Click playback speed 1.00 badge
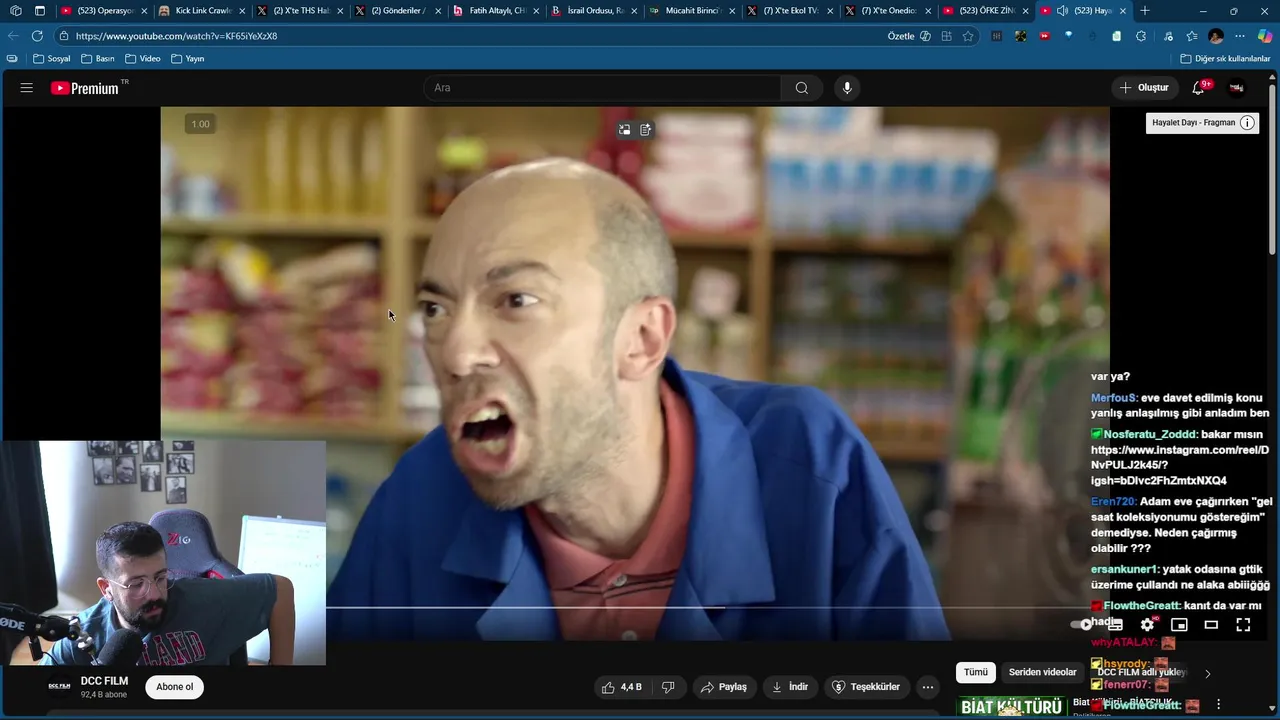Screen dimensions: 1280x720 [x=200, y=124]
